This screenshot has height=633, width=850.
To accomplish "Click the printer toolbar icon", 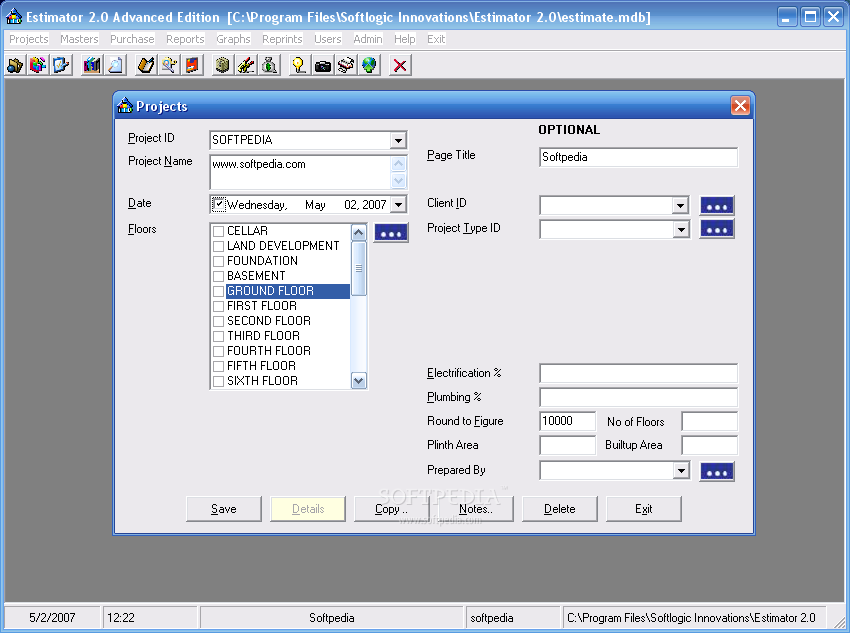I will 346,66.
